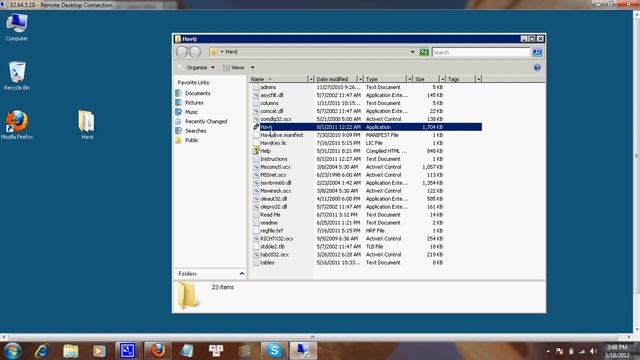Image resolution: width=640 pixels, height=360 pixels.
Task: Select the columns text document
Action: coord(269,103)
